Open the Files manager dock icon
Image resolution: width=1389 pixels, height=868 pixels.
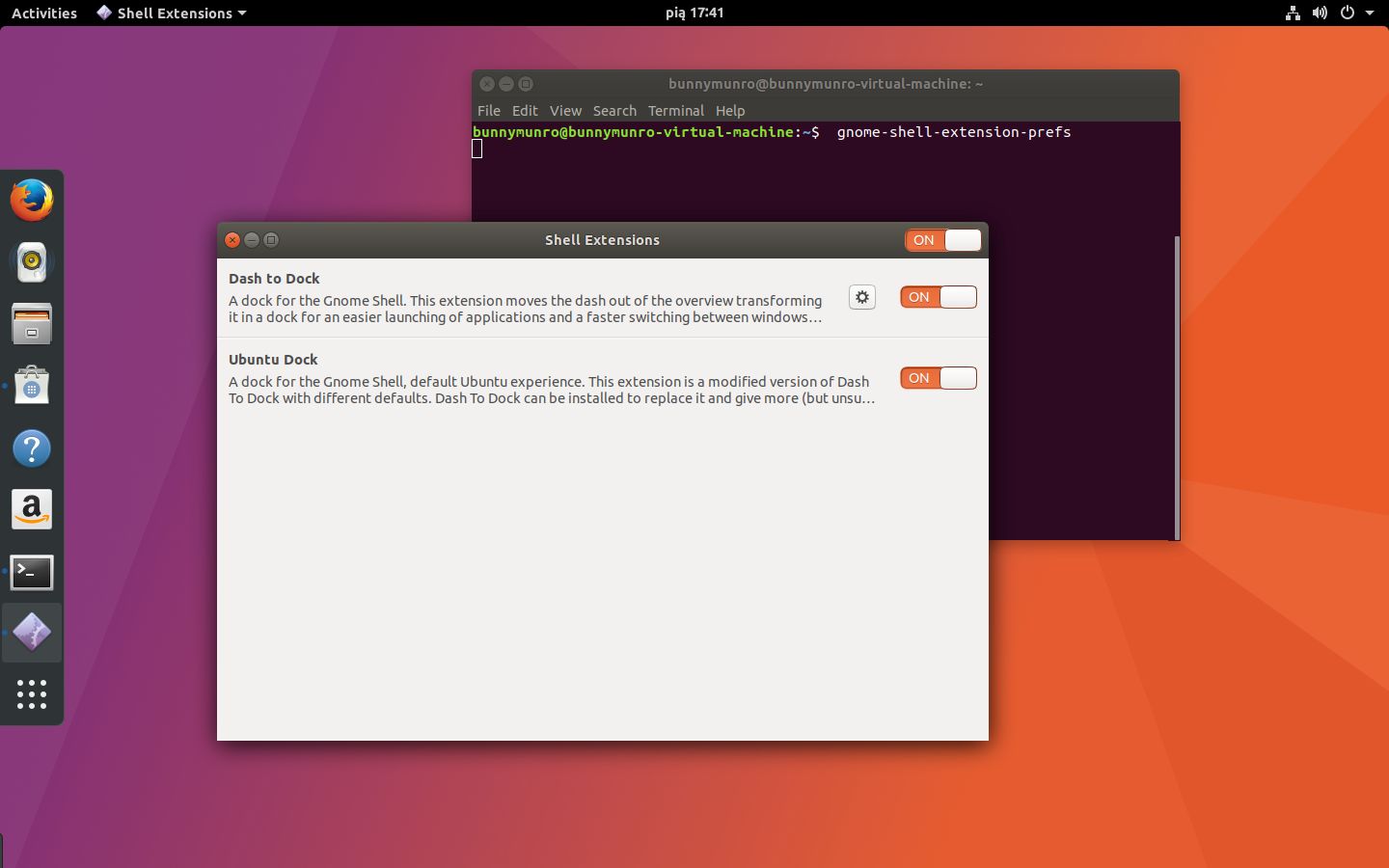(x=32, y=324)
